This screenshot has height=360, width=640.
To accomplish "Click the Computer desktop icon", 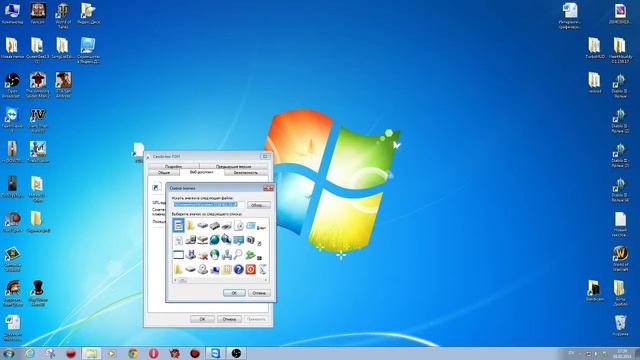I will pos(12,13).
